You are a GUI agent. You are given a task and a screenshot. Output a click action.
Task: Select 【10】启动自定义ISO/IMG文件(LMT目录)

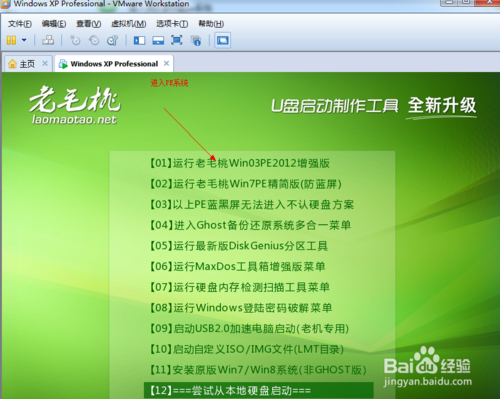pyautogui.click(x=247, y=349)
